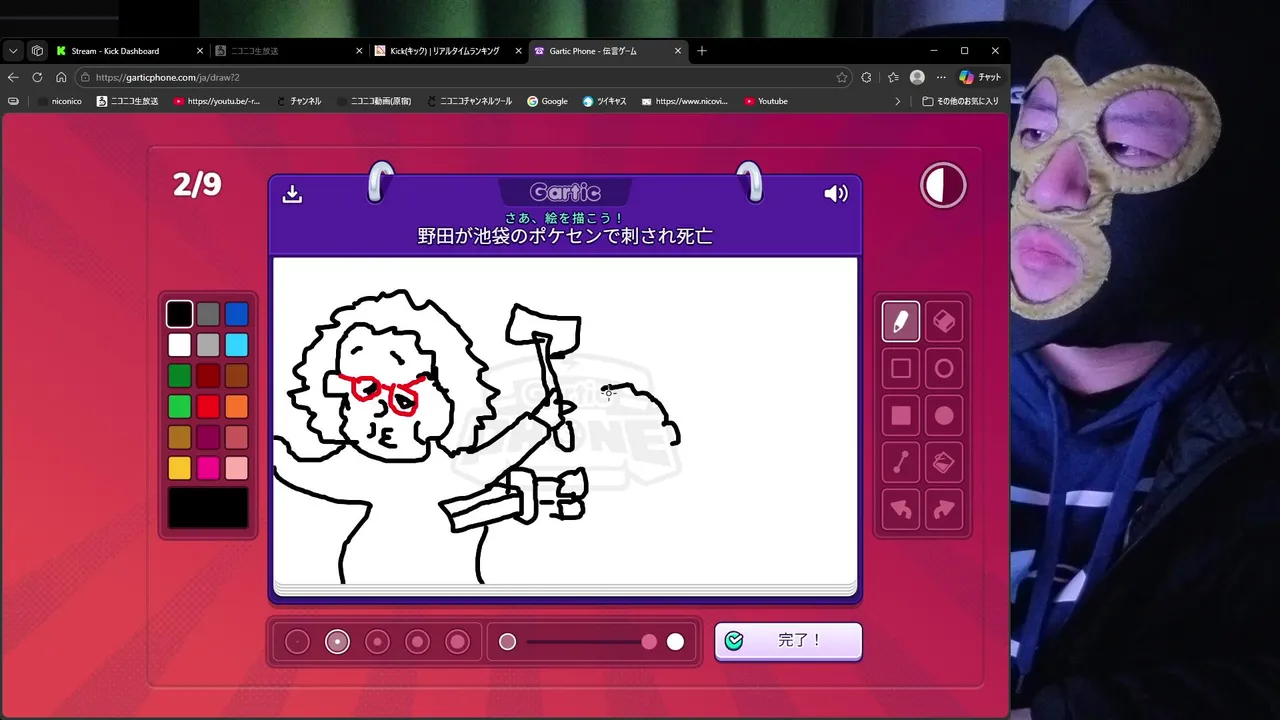Go back to the previous page
1280x720 pixels.
click(13, 77)
